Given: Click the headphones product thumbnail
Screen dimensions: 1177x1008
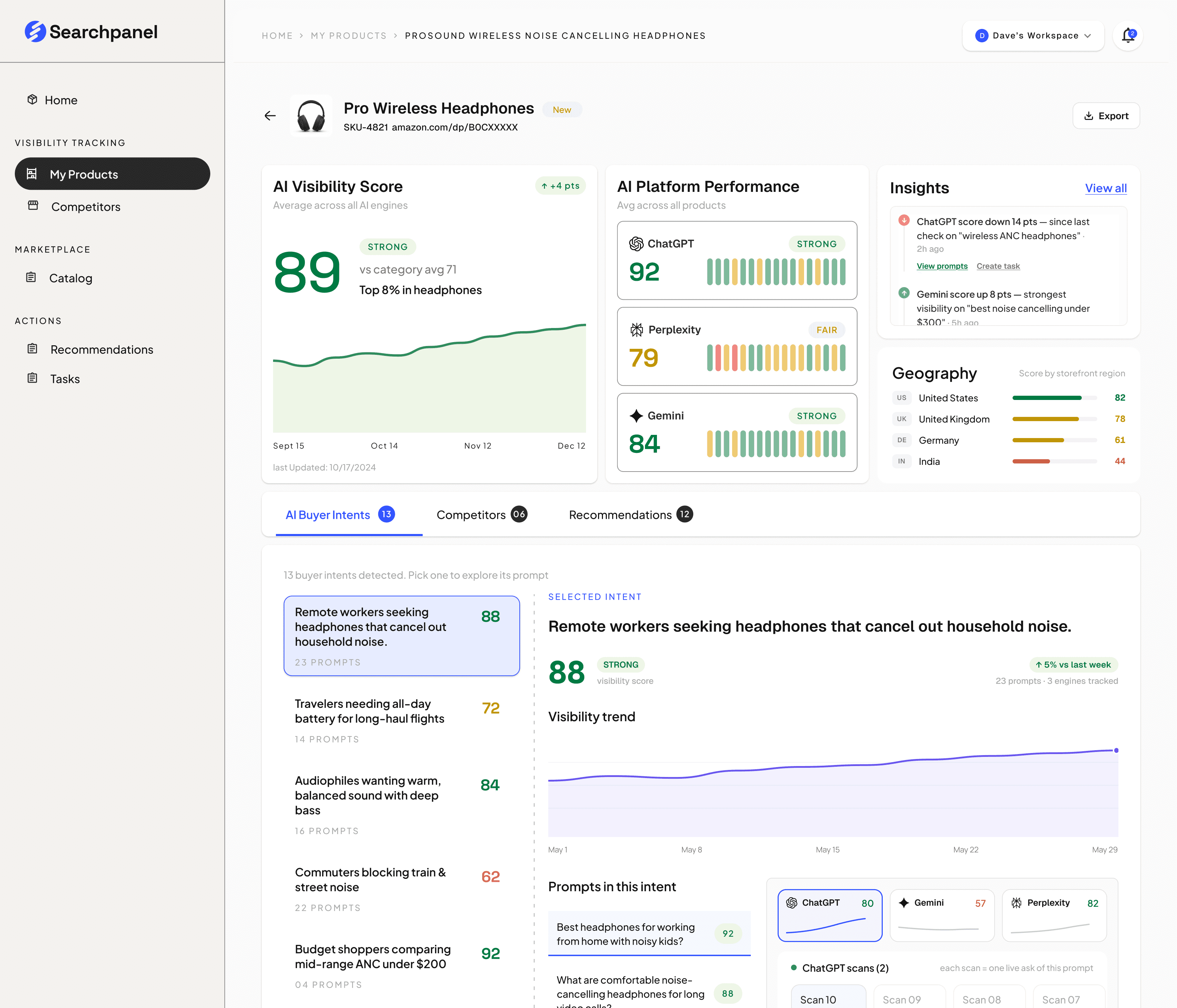Looking at the screenshot, I should point(311,116).
